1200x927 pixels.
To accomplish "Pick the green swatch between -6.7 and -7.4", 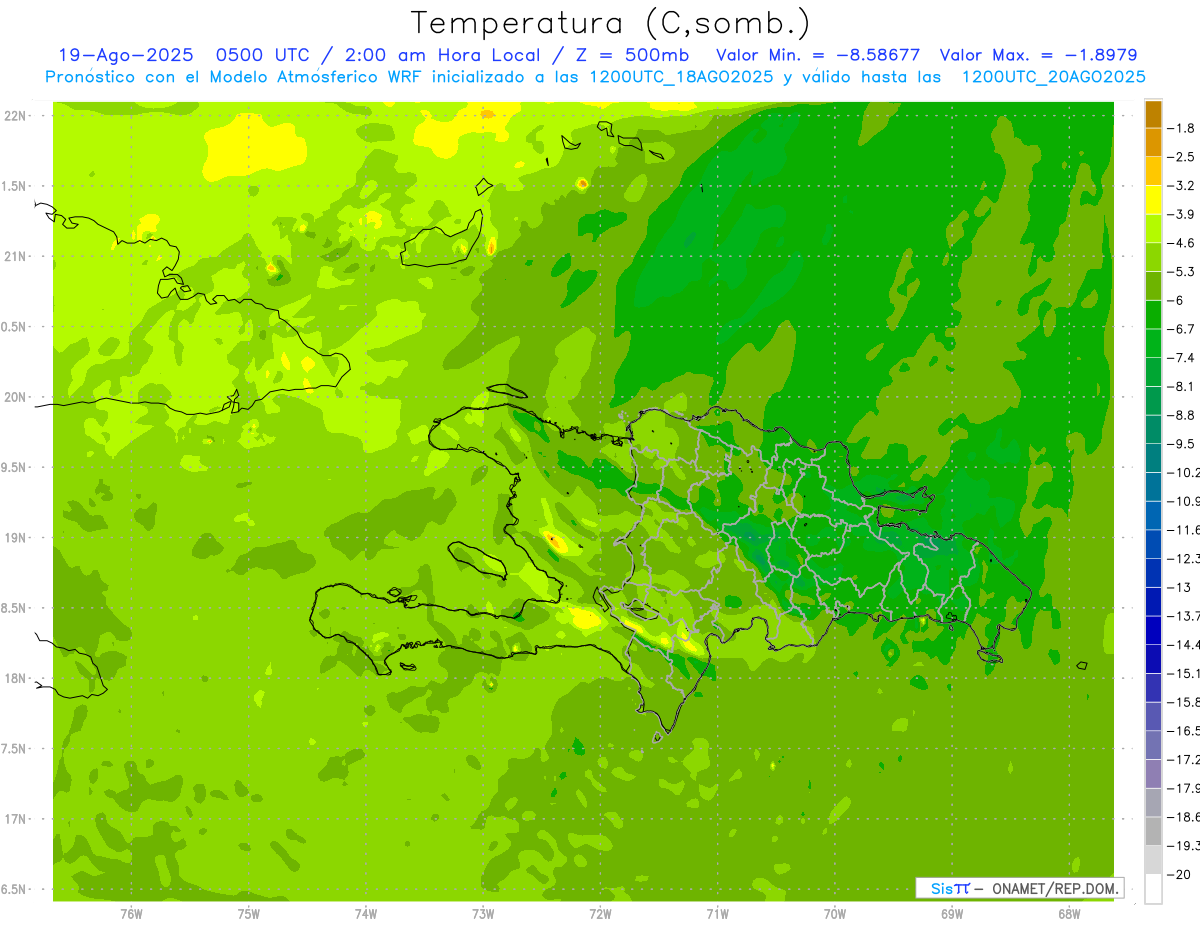I will 1153,343.
